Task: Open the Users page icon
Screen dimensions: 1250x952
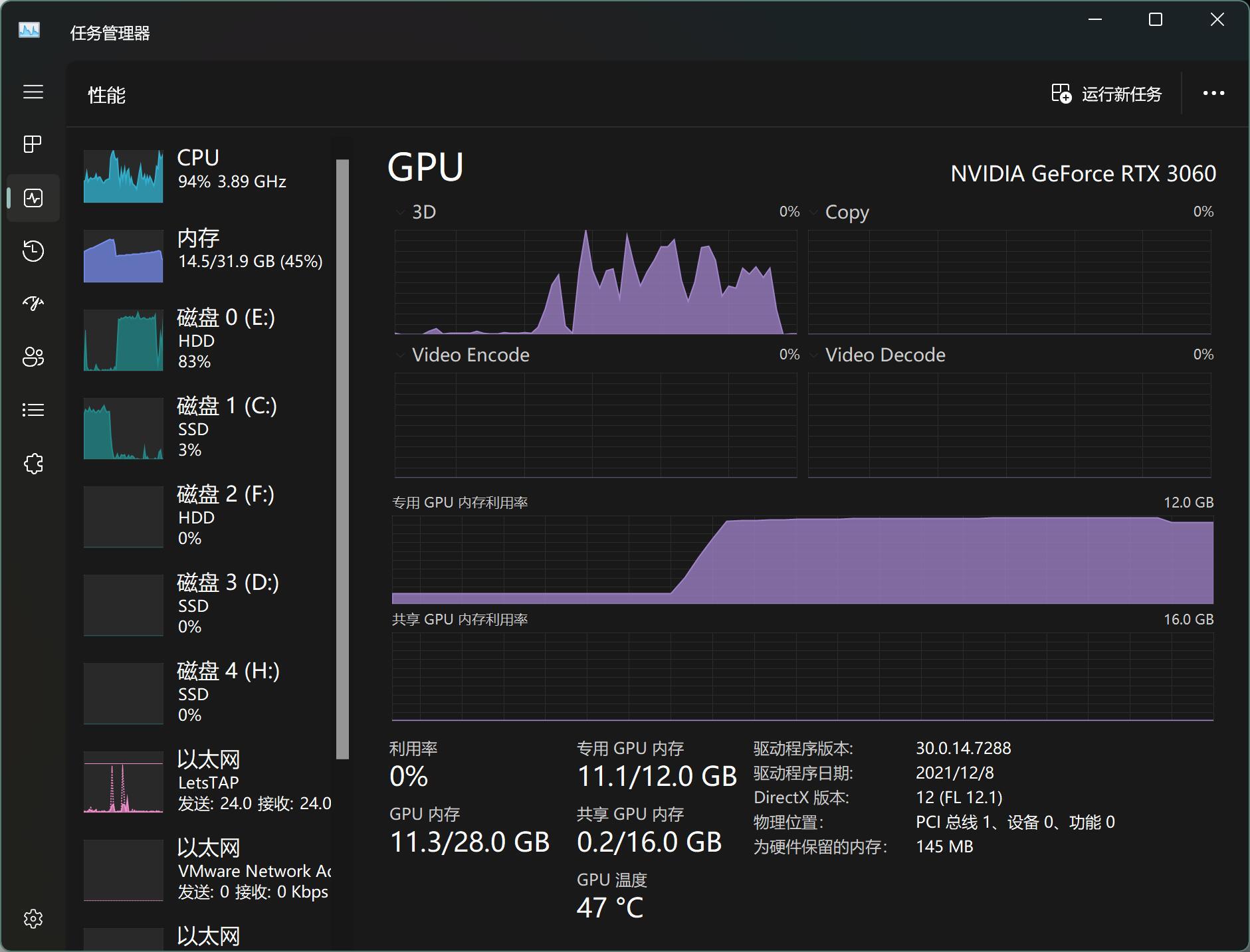Action: click(x=33, y=357)
